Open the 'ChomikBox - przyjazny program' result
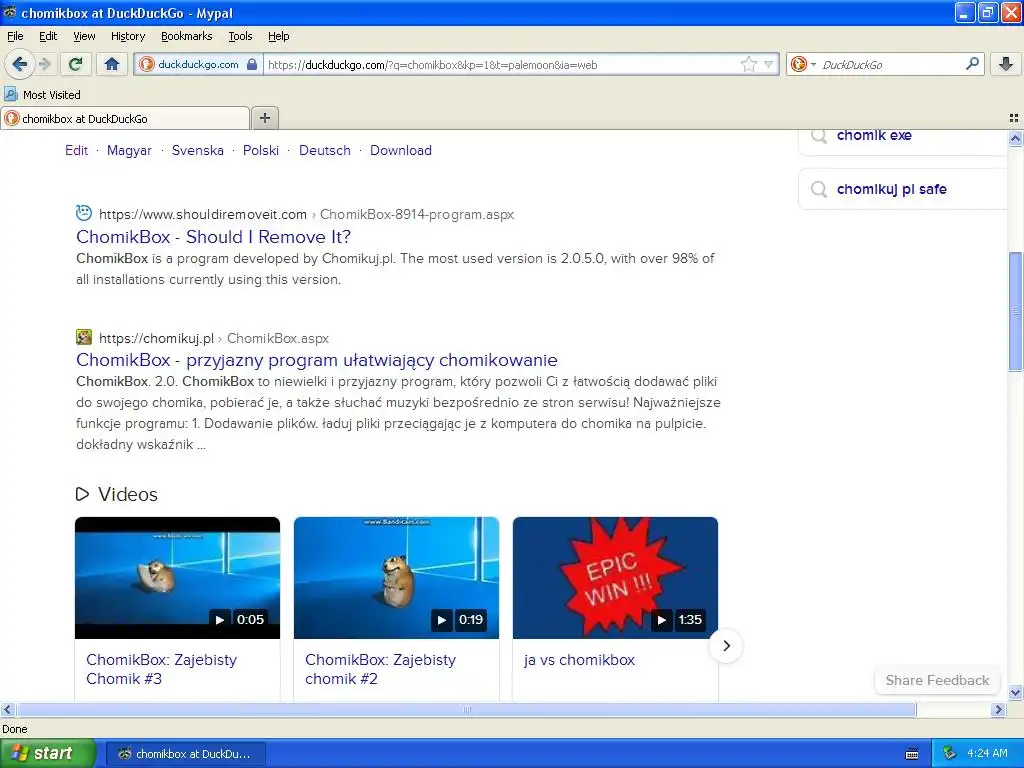The width and height of the screenshot is (1024, 768). pyautogui.click(x=317, y=360)
